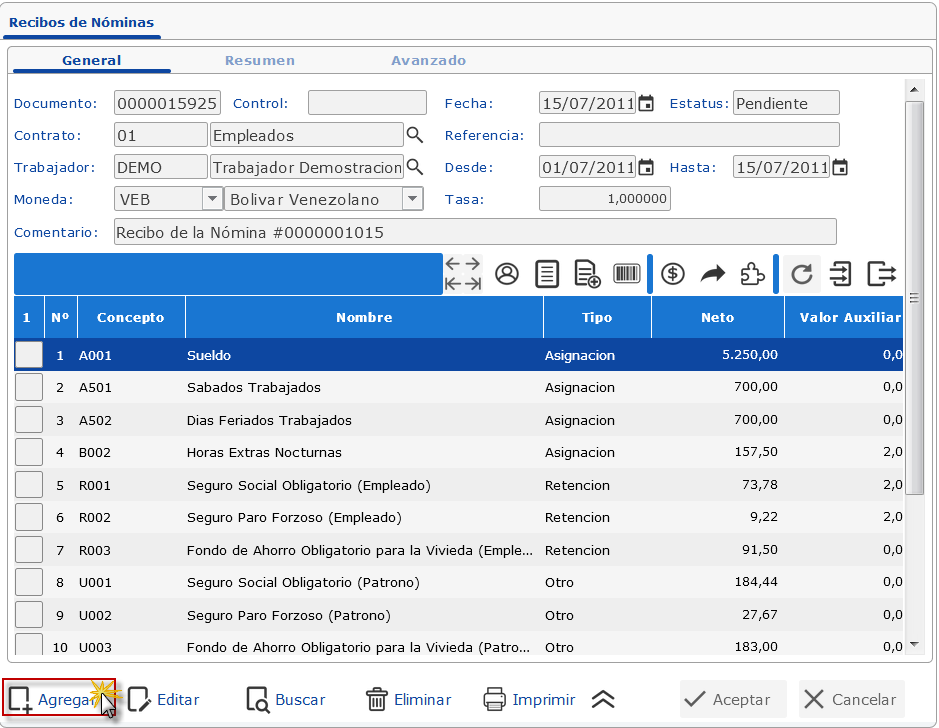The image size is (939, 728).
Task: Switch to the Resumen tab
Action: pos(260,60)
